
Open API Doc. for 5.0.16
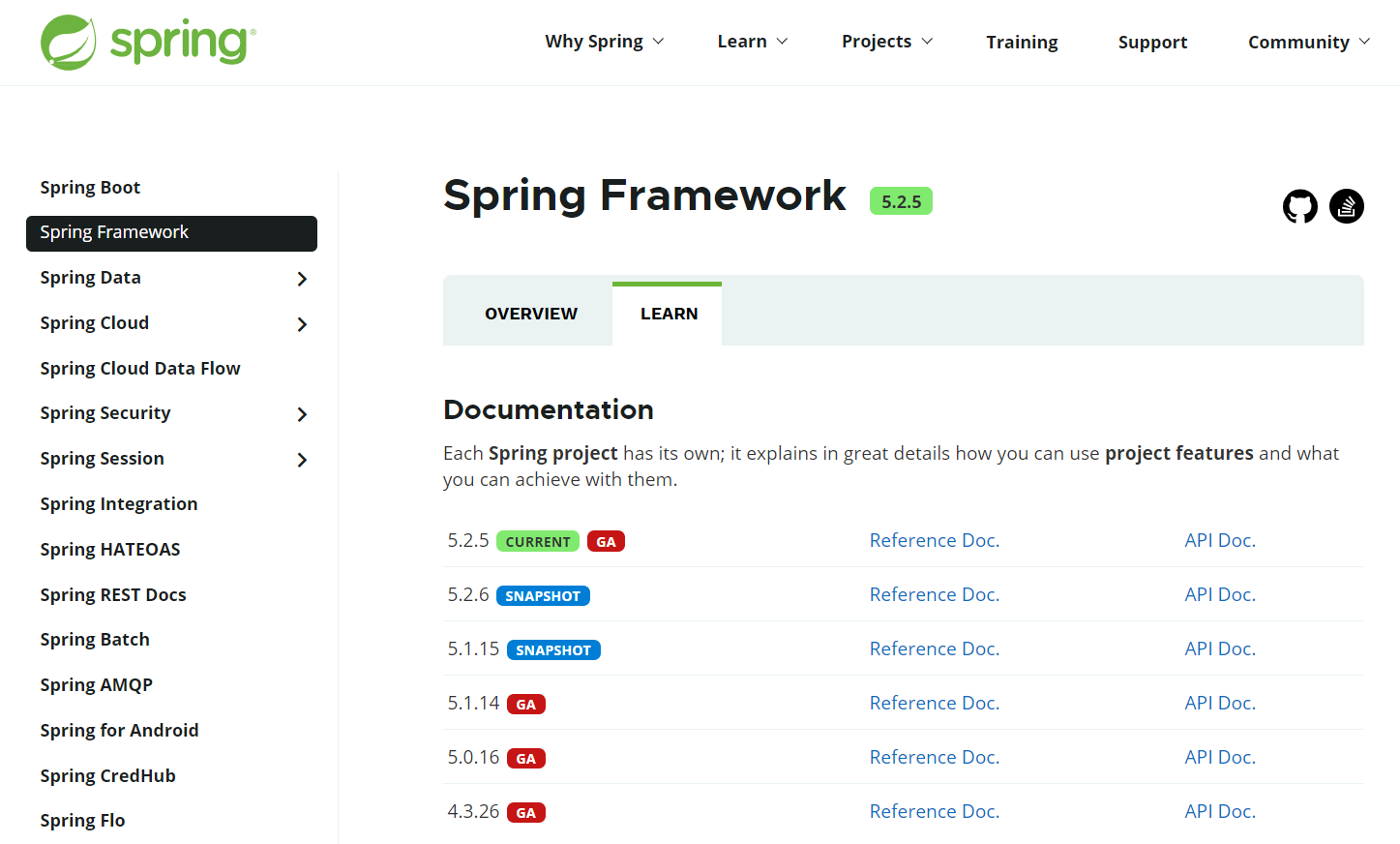pos(1220,757)
